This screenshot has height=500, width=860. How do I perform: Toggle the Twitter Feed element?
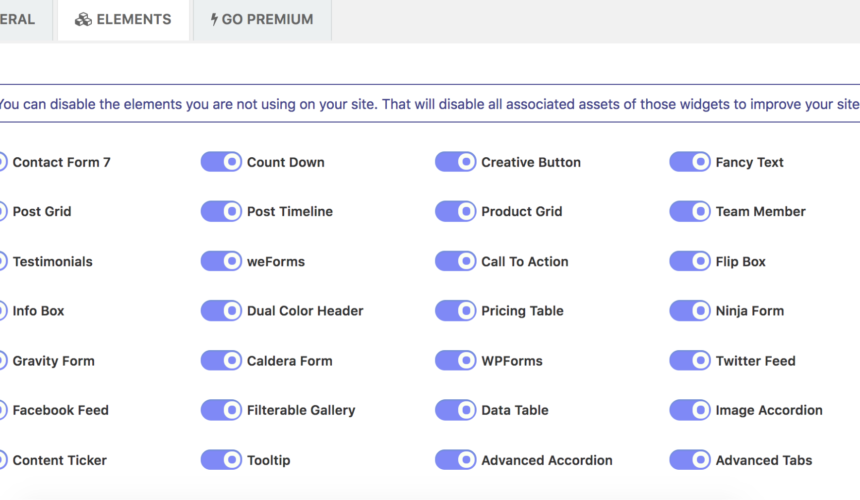click(x=690, y=360)
